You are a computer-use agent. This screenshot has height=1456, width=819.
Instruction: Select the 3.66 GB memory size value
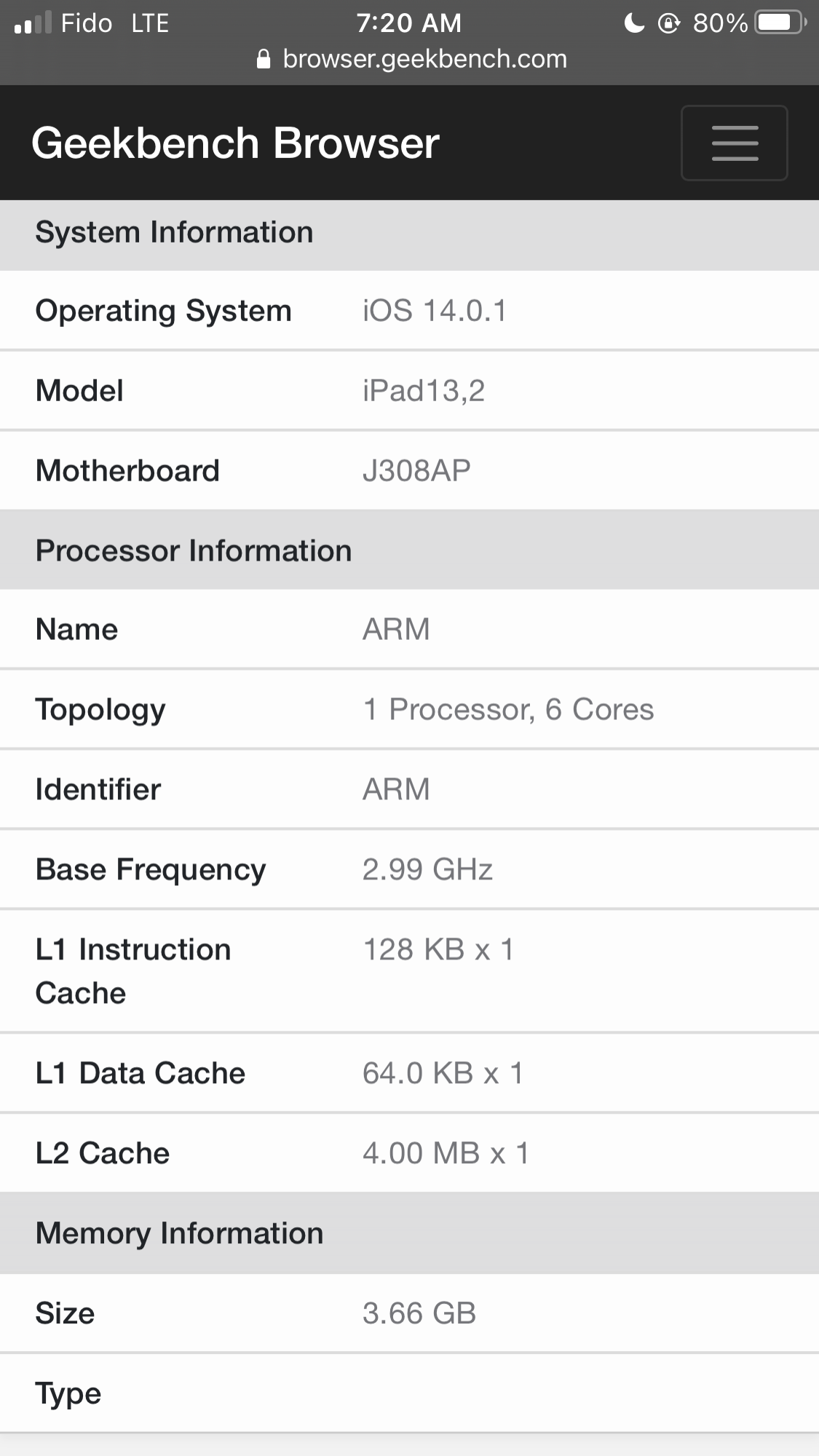click(x=419, y=1313)
